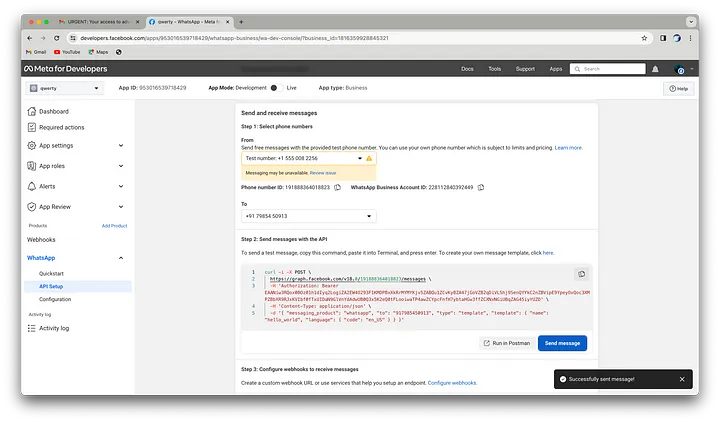The image size is (720, 423).
Task: Expand the App Review section
Action: (x=121, y=207)
